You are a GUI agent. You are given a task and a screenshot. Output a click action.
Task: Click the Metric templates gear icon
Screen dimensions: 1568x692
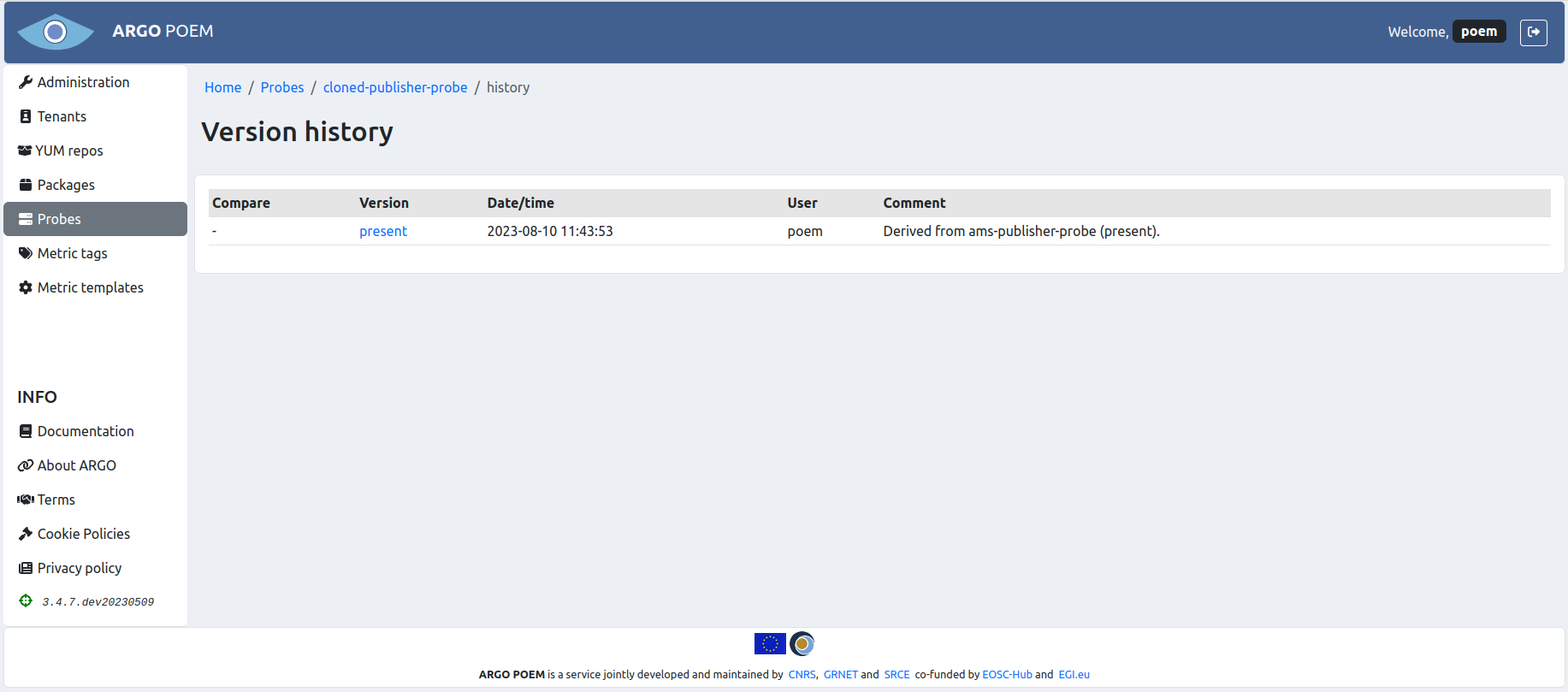tap(26, 287)
